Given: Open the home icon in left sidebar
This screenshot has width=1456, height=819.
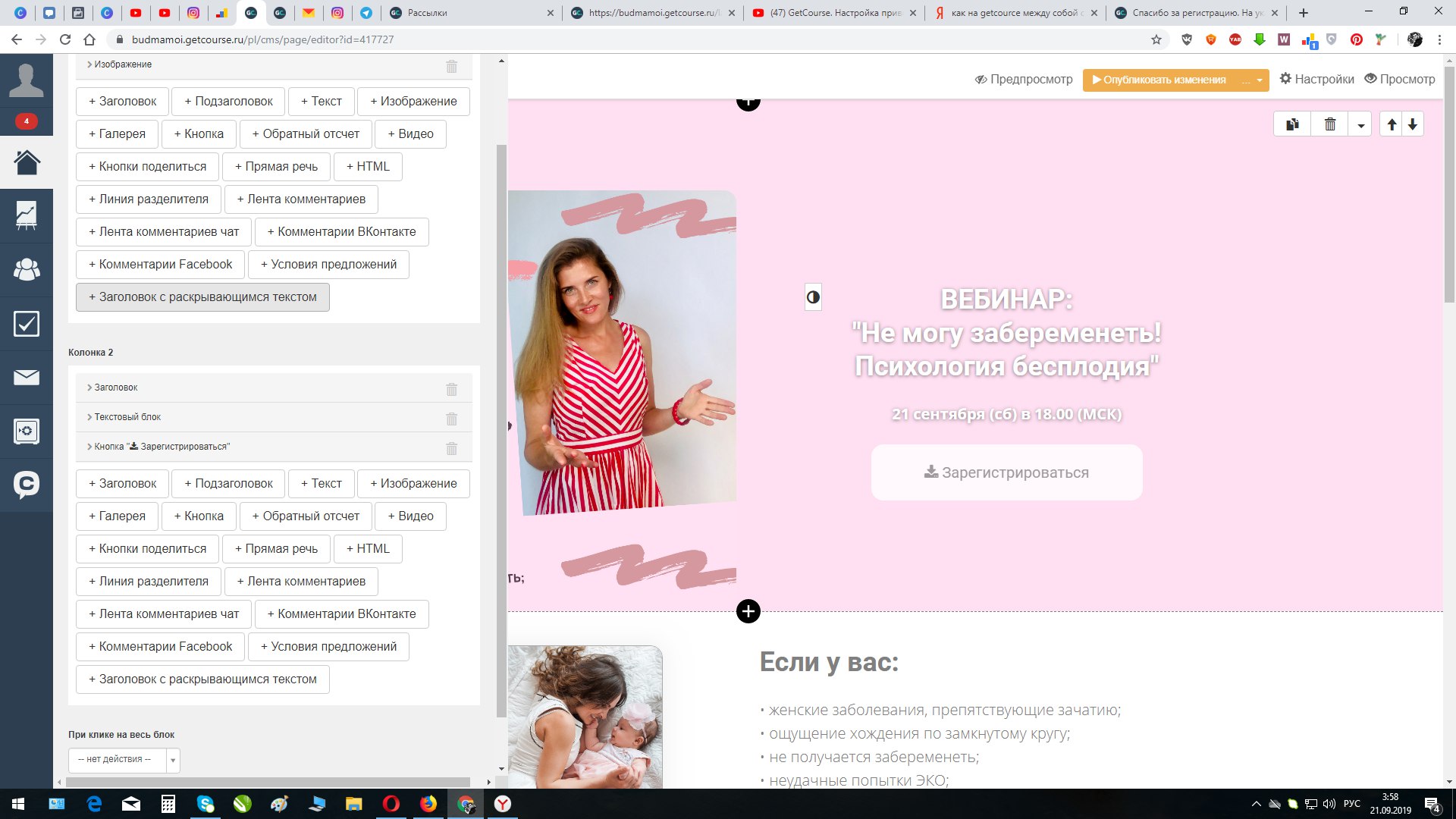Looking at the screenshot, I should point(27,162).
